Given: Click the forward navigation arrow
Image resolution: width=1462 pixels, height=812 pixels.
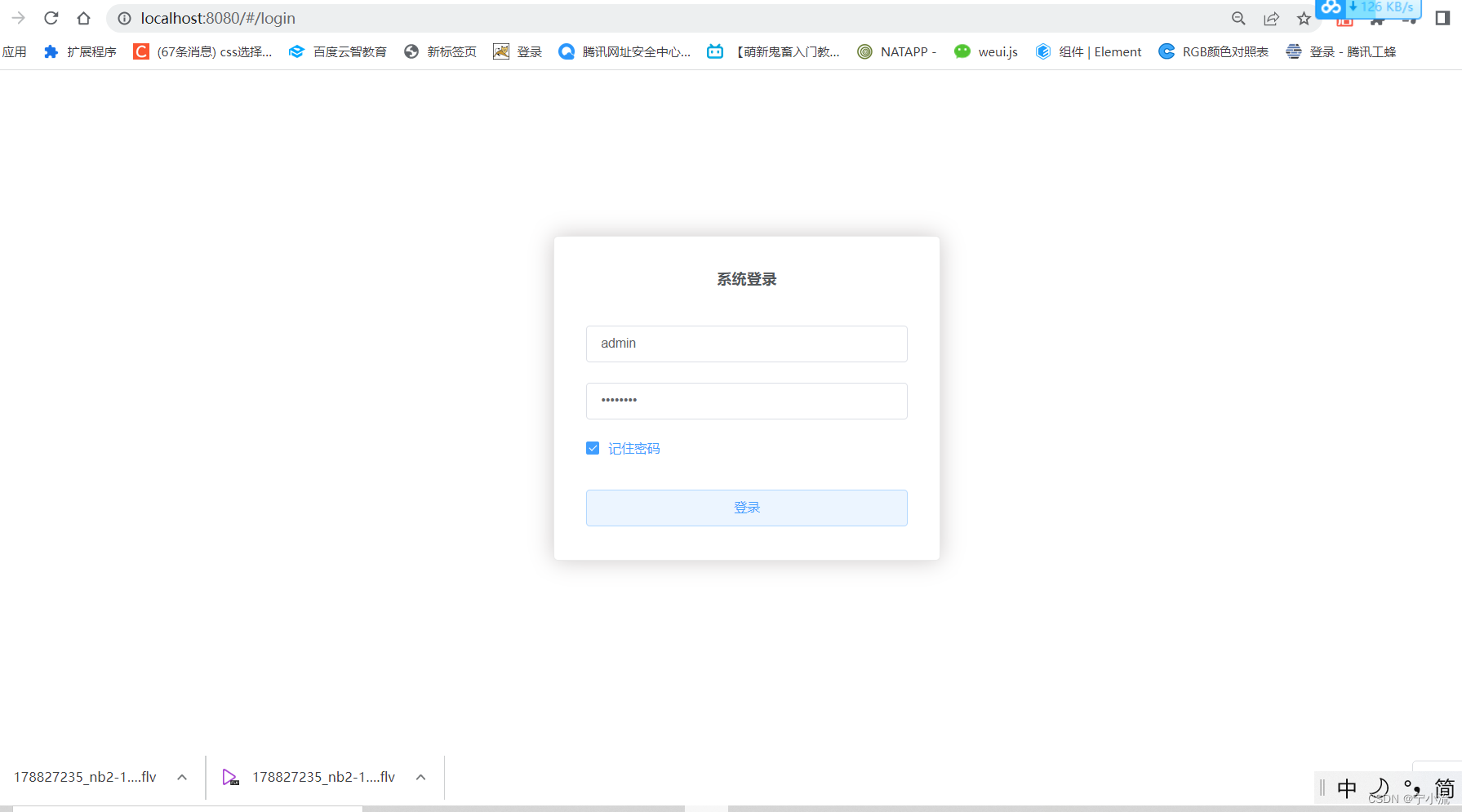Looking at the screenshot, I should [x=18, y=18].
